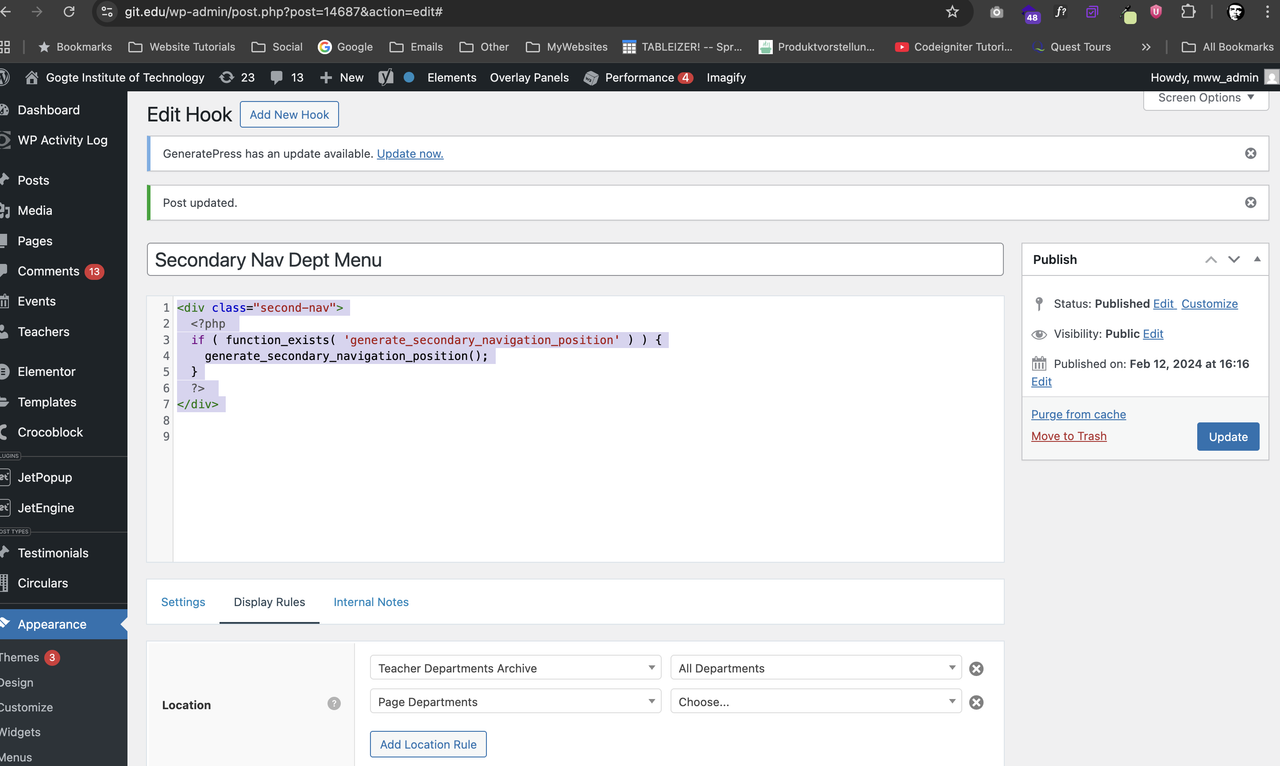Switch to the Settings tab

click(183, 602)
